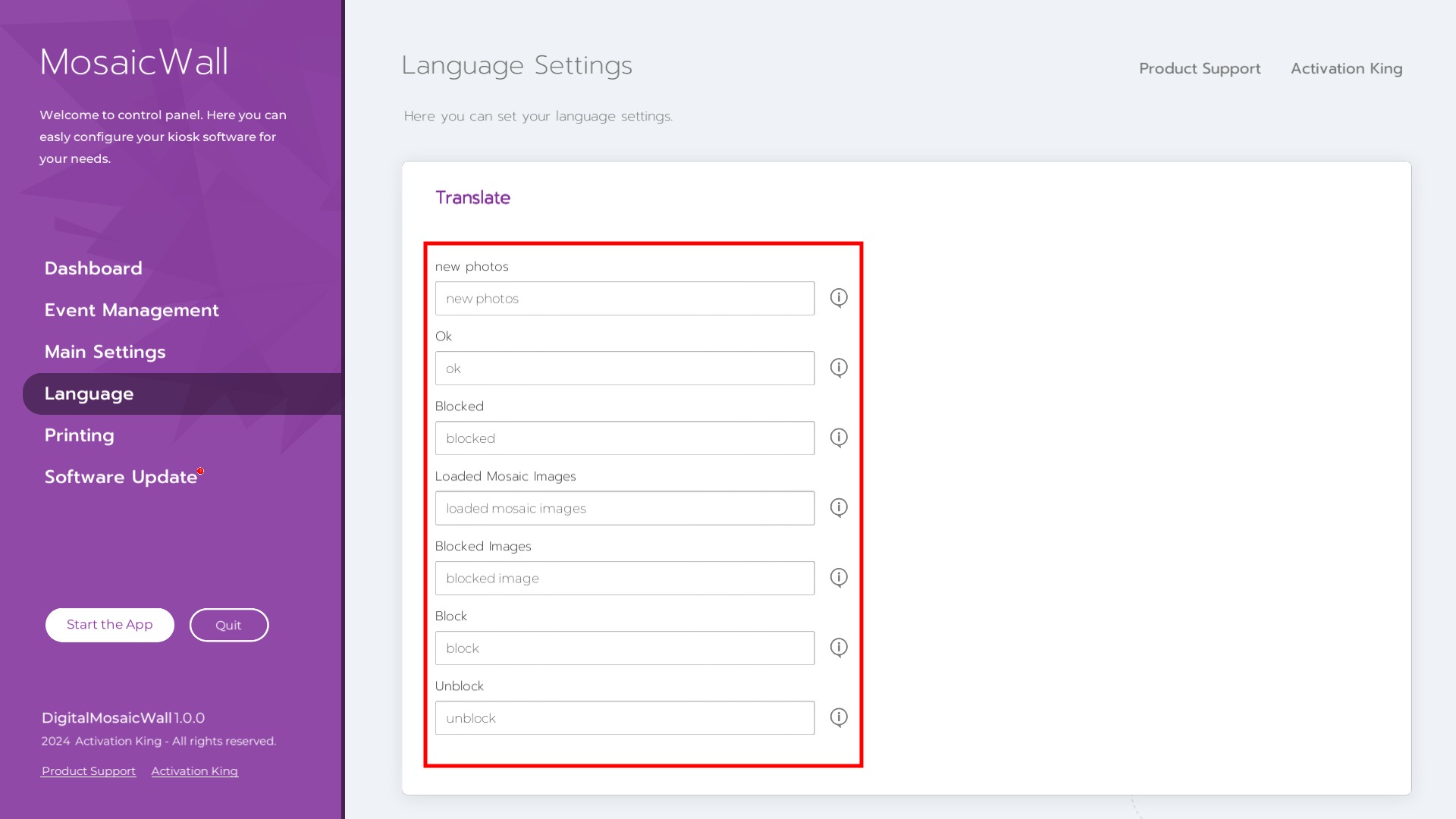This screenshot has width=1456, height=819.
Task: Open info for Loaded Mosaic Images
Action: point(838,507)
